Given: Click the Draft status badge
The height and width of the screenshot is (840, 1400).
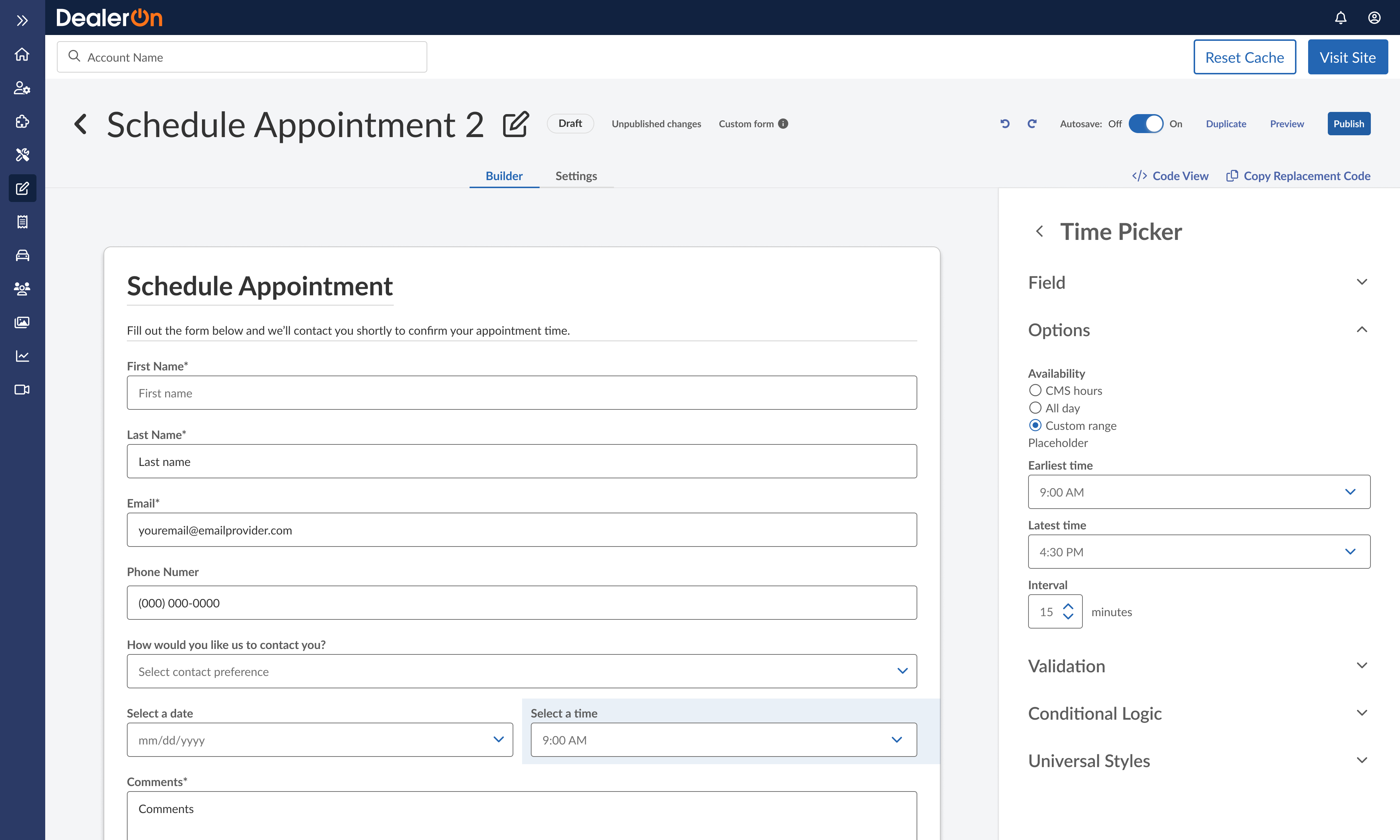Looking at the screenshot, I should tap(570, 123).
